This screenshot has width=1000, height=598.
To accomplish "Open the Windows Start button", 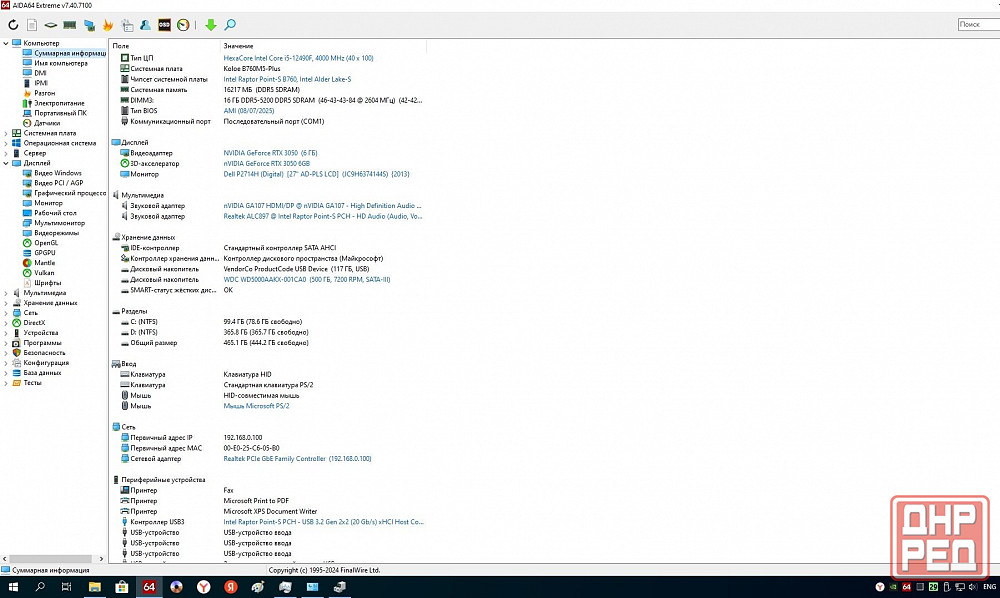I will click(14, 587).
